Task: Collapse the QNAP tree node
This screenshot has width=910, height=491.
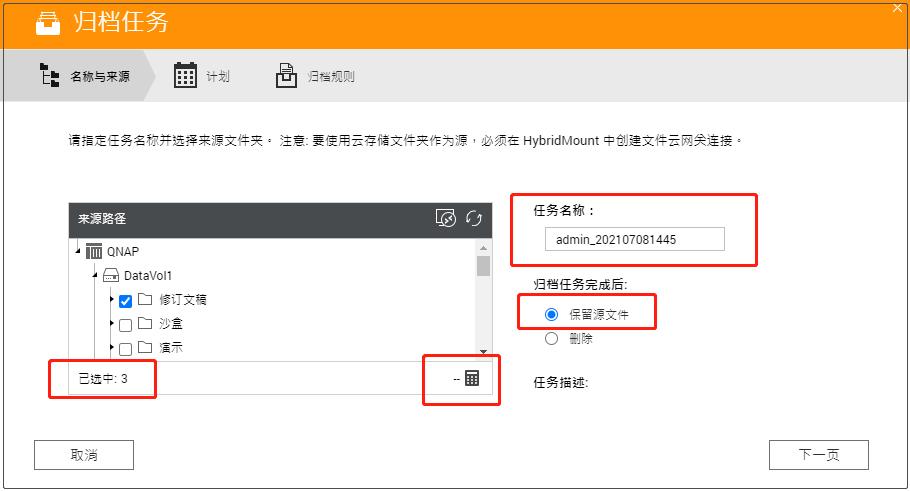Action: pyautogui.click(x=78, y=251)
